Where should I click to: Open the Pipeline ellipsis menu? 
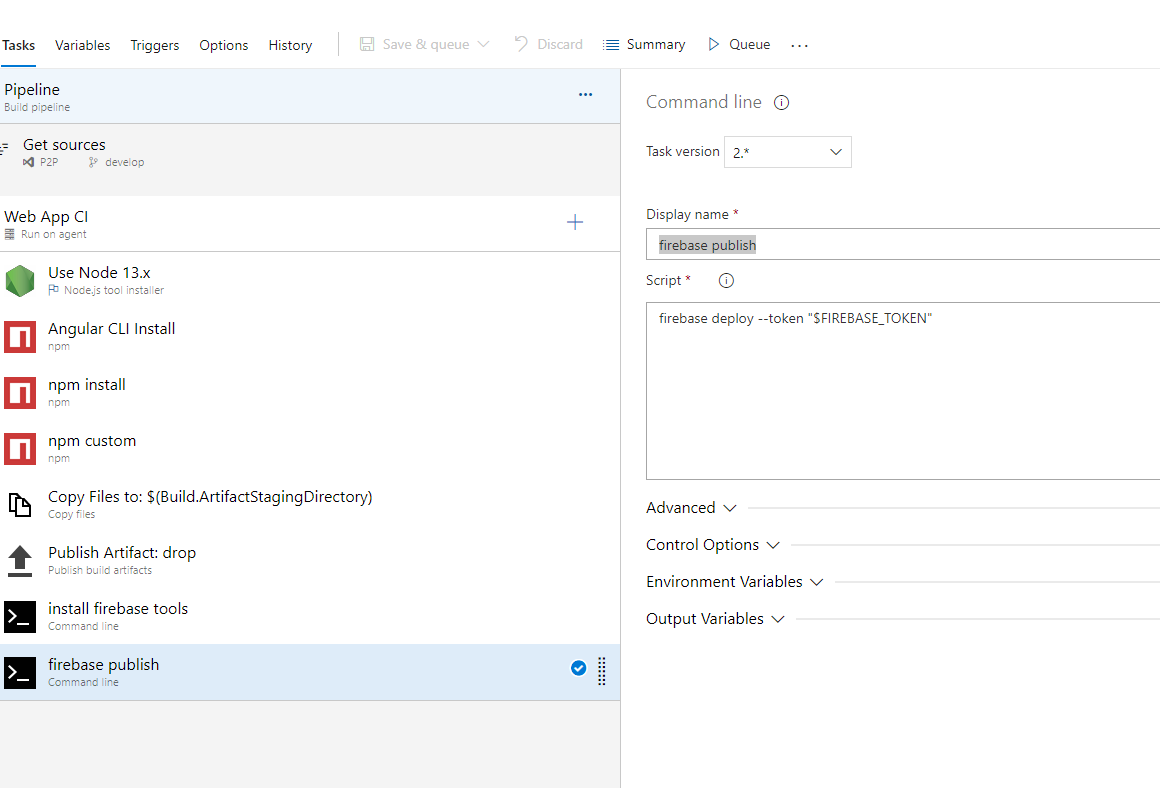click(585, 95)
